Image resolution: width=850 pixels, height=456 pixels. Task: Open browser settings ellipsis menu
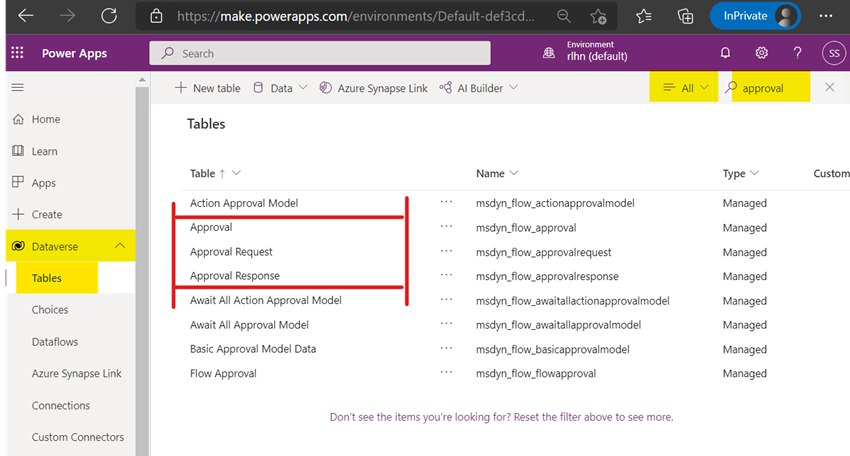(826, 16)
